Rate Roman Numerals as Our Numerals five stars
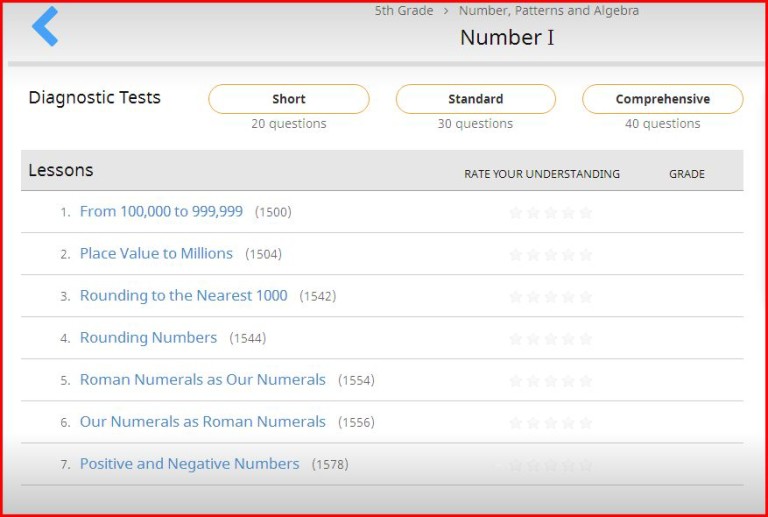Image resolution: width=768 pixels, height=517 pixels. (586, 381)
